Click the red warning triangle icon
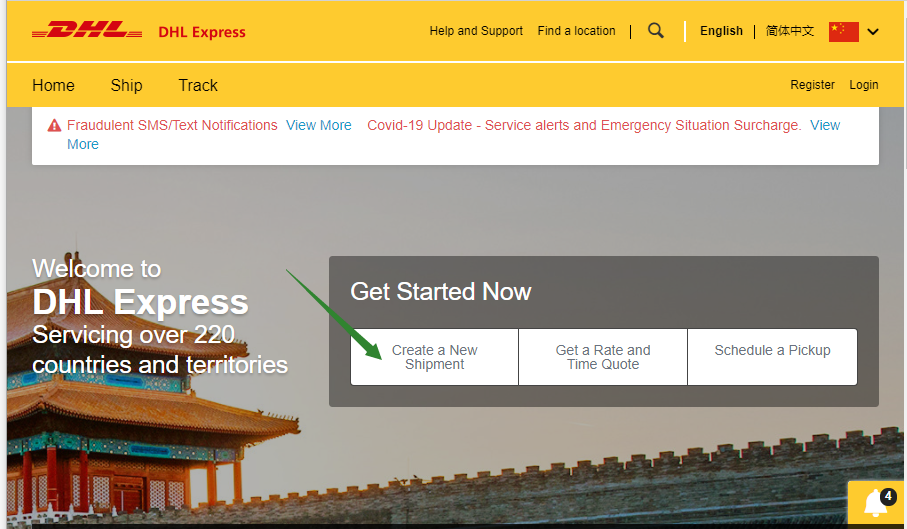This screenshot has height=529, width=907. [54, 125]
